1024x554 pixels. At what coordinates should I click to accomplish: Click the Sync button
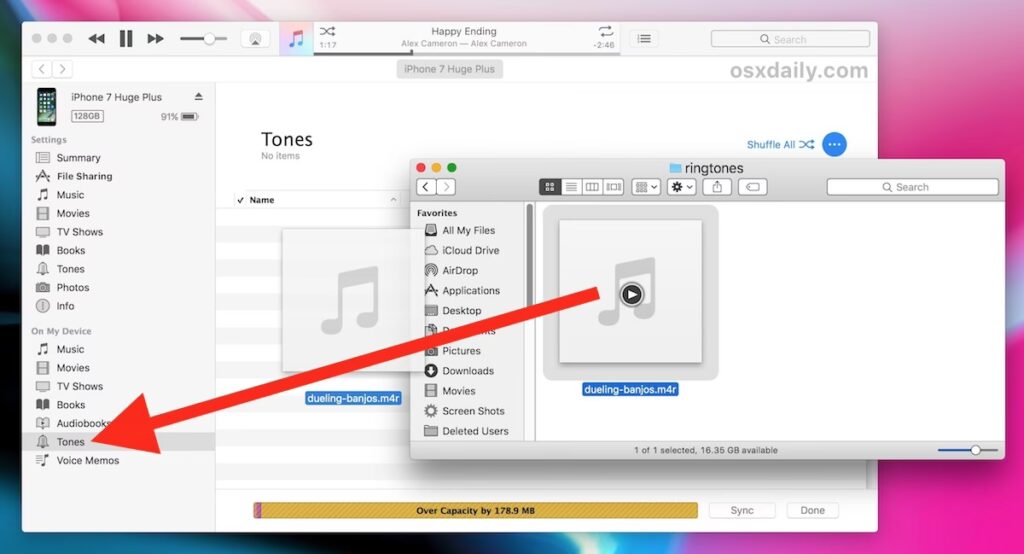point(742,510)
